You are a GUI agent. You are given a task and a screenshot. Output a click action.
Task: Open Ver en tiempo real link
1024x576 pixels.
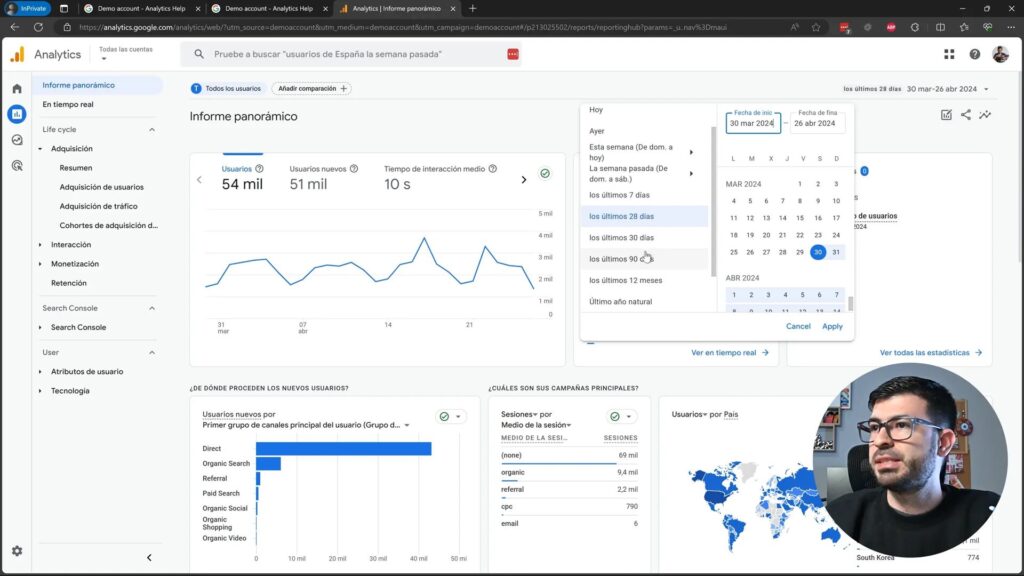pyautogui.click(x=729, y=353)
